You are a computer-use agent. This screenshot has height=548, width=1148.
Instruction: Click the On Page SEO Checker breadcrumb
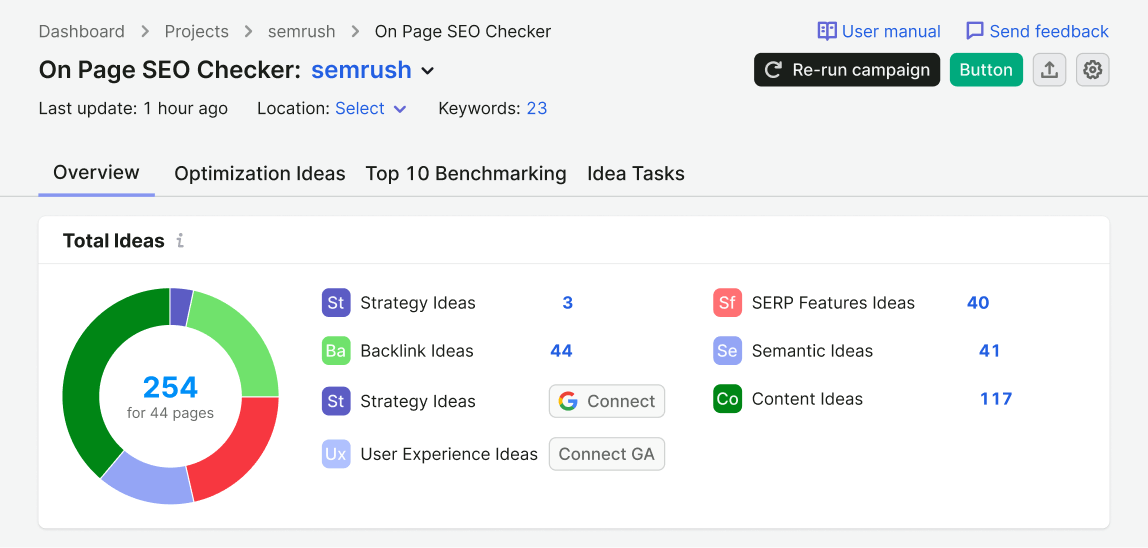click(x=463, y=32)
